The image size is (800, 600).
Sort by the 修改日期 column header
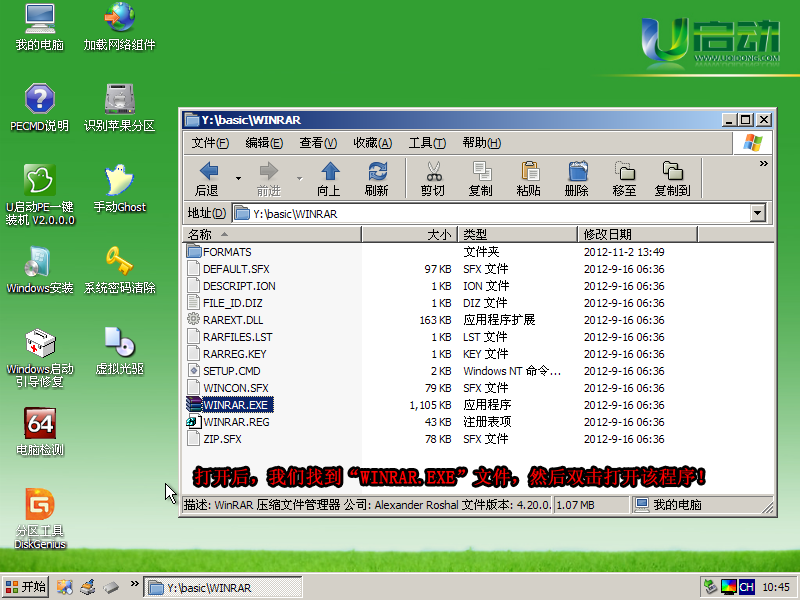[637, 235]
